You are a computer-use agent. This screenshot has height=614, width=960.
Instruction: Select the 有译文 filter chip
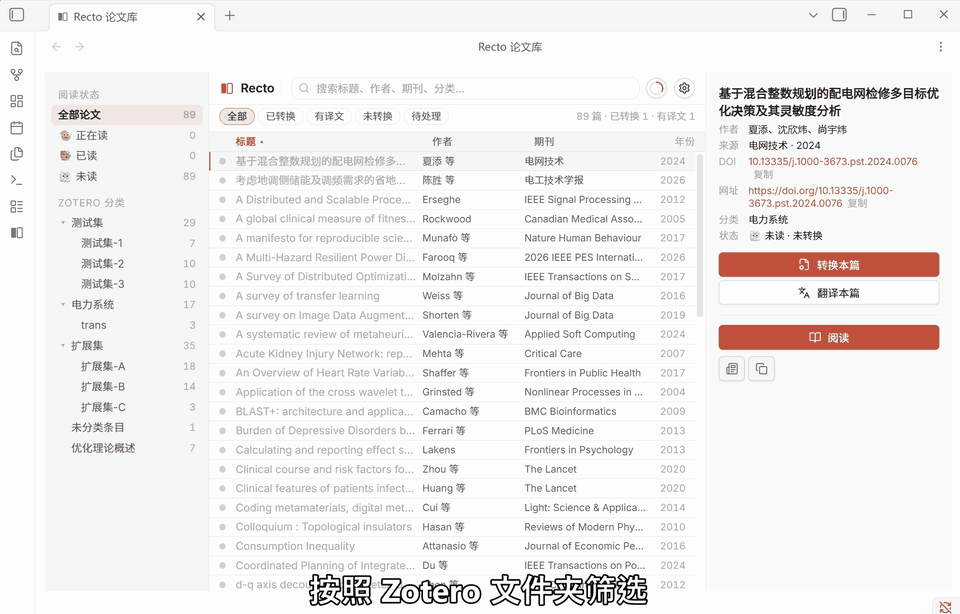tap(329, 116)
